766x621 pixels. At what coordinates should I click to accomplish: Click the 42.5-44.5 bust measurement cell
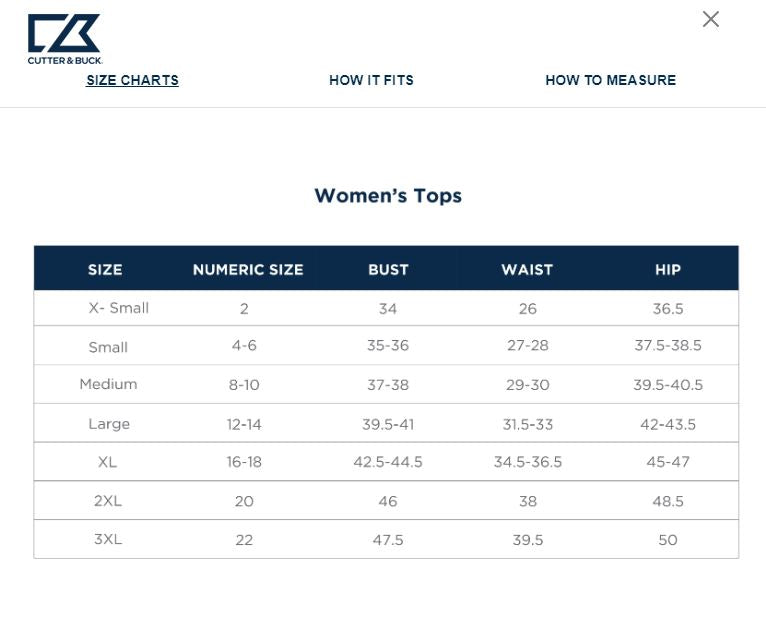[388, 462]
